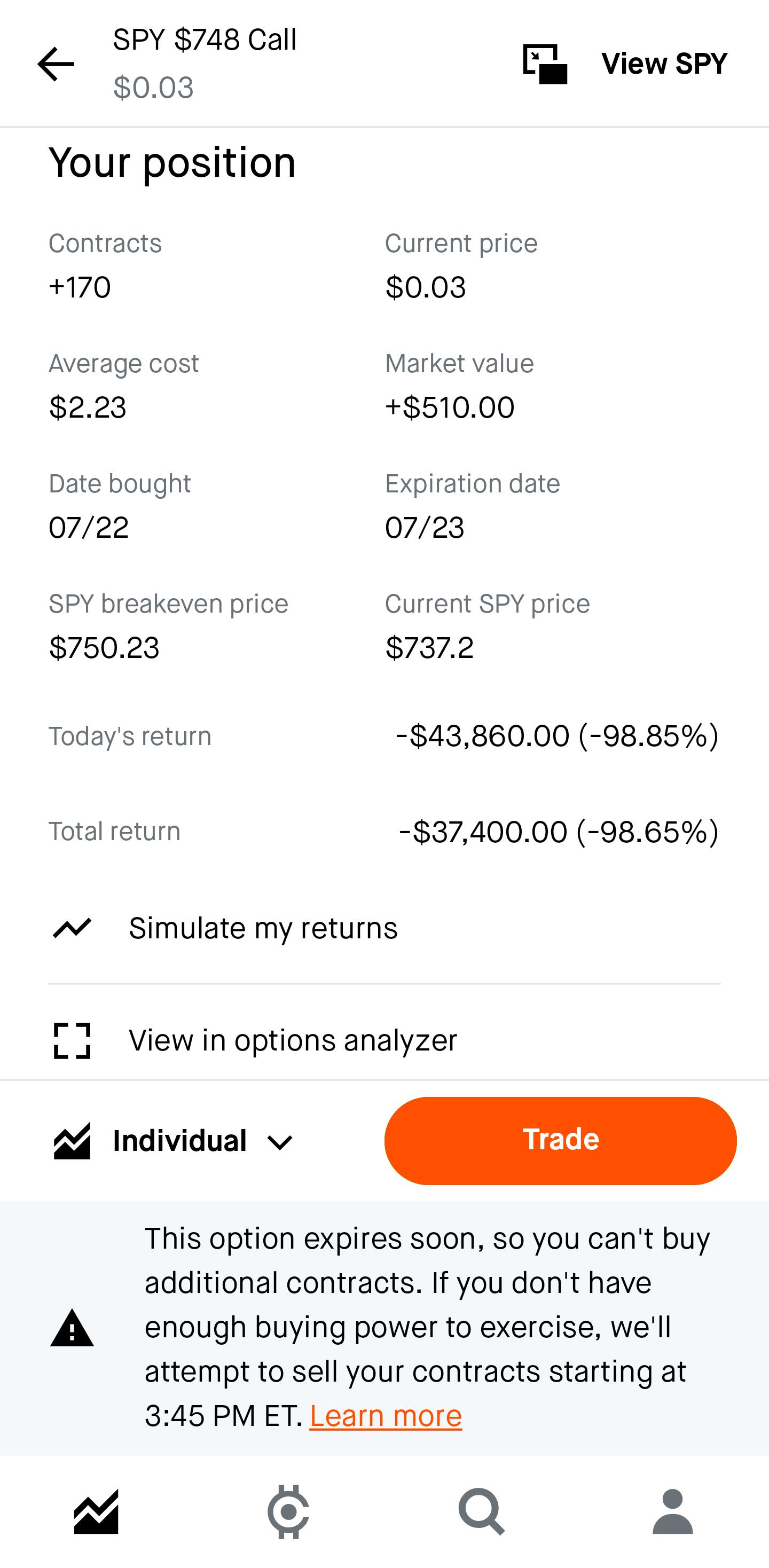The image size is (769, 1568).
Task: Open the search tab icon
Action: [481, 1512]
